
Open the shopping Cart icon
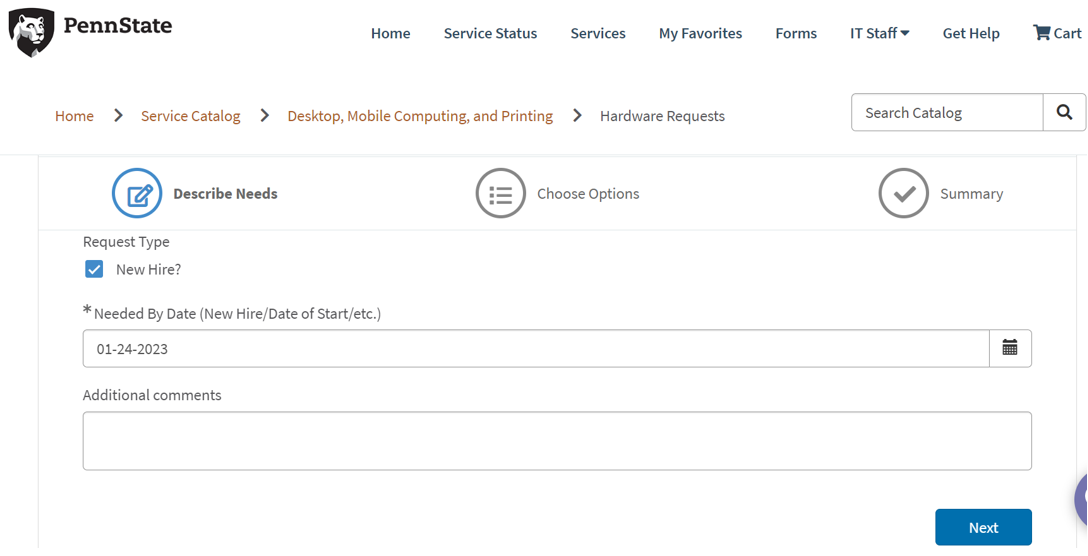click(x=1042, y=33)
